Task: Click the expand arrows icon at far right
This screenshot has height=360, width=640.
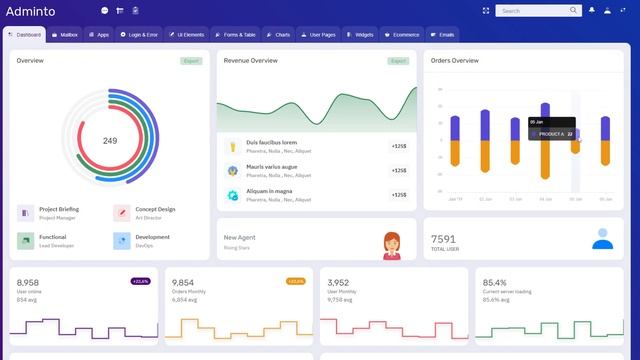Action: (x=623, y=10)
